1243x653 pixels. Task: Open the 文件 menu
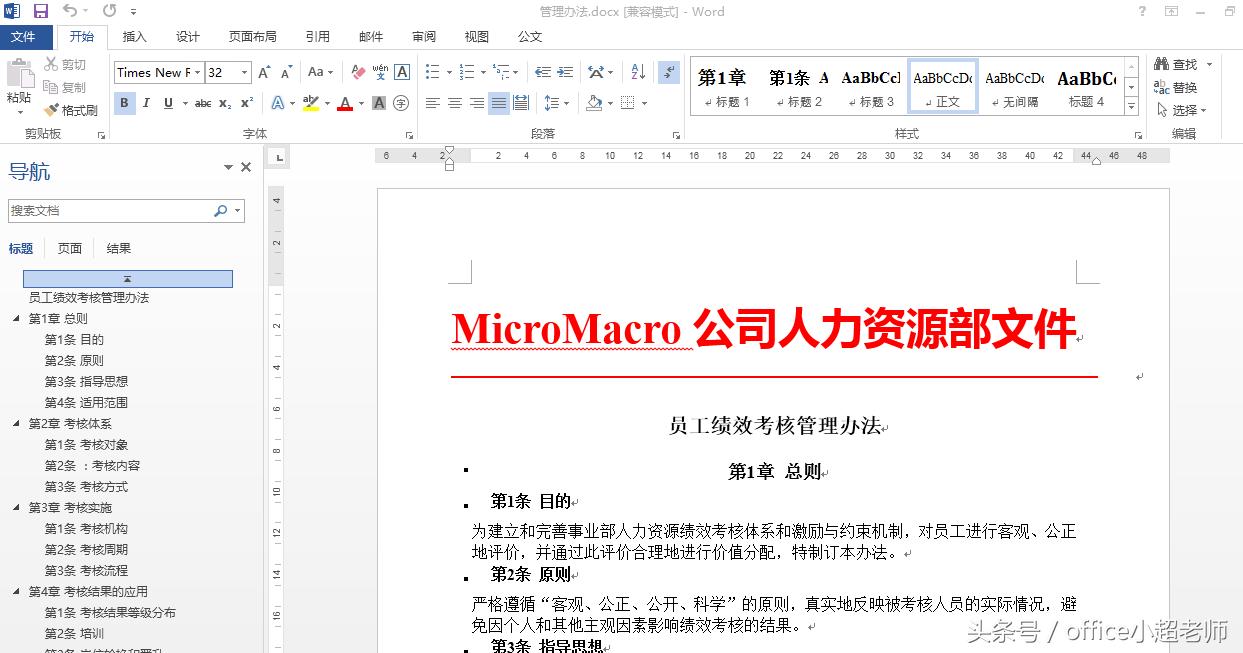pos(26,37)
